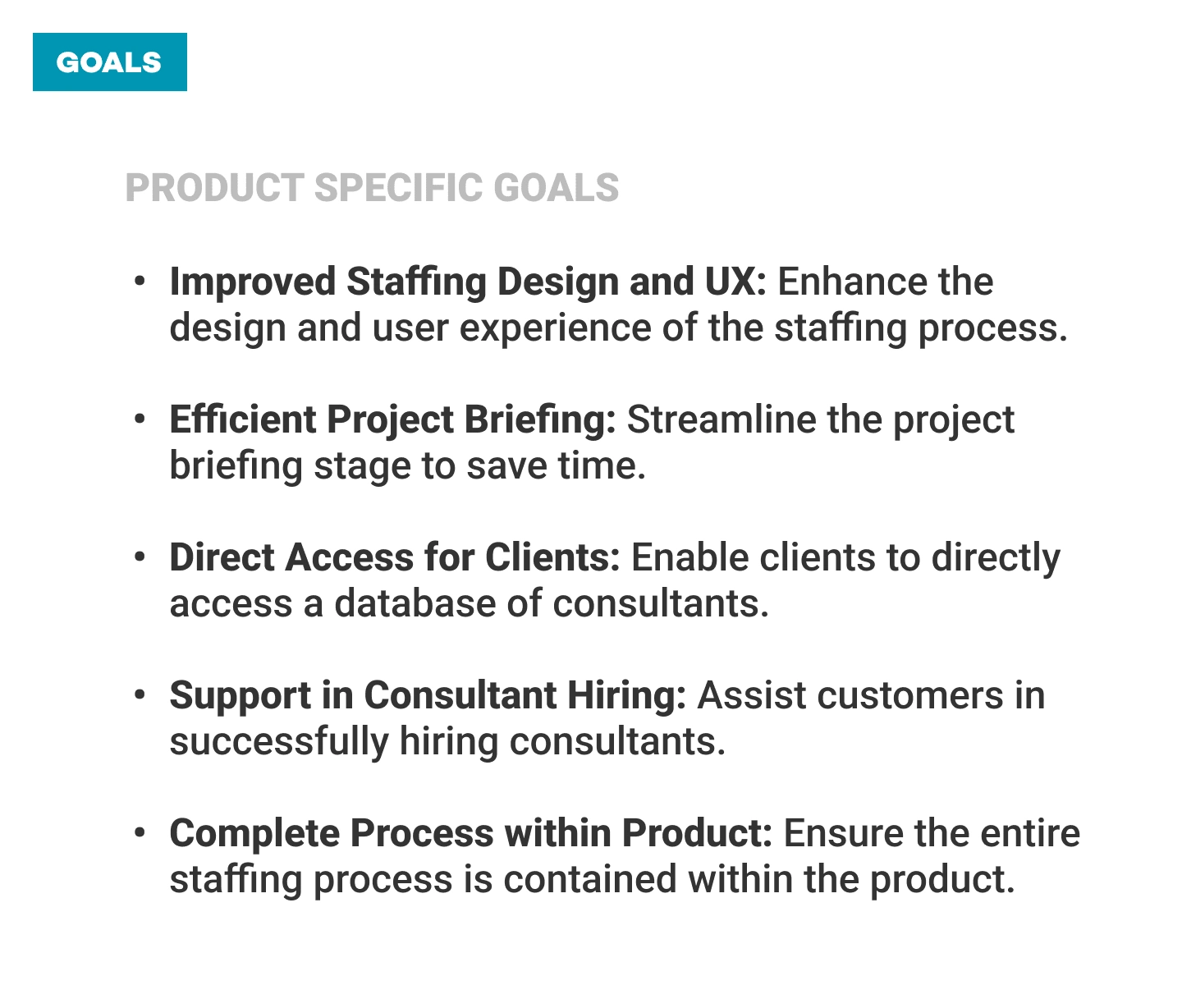The image size is (1182, 1008).
Task: Click the text 'staffing process is contained within the product'
Action: (592, 880)
